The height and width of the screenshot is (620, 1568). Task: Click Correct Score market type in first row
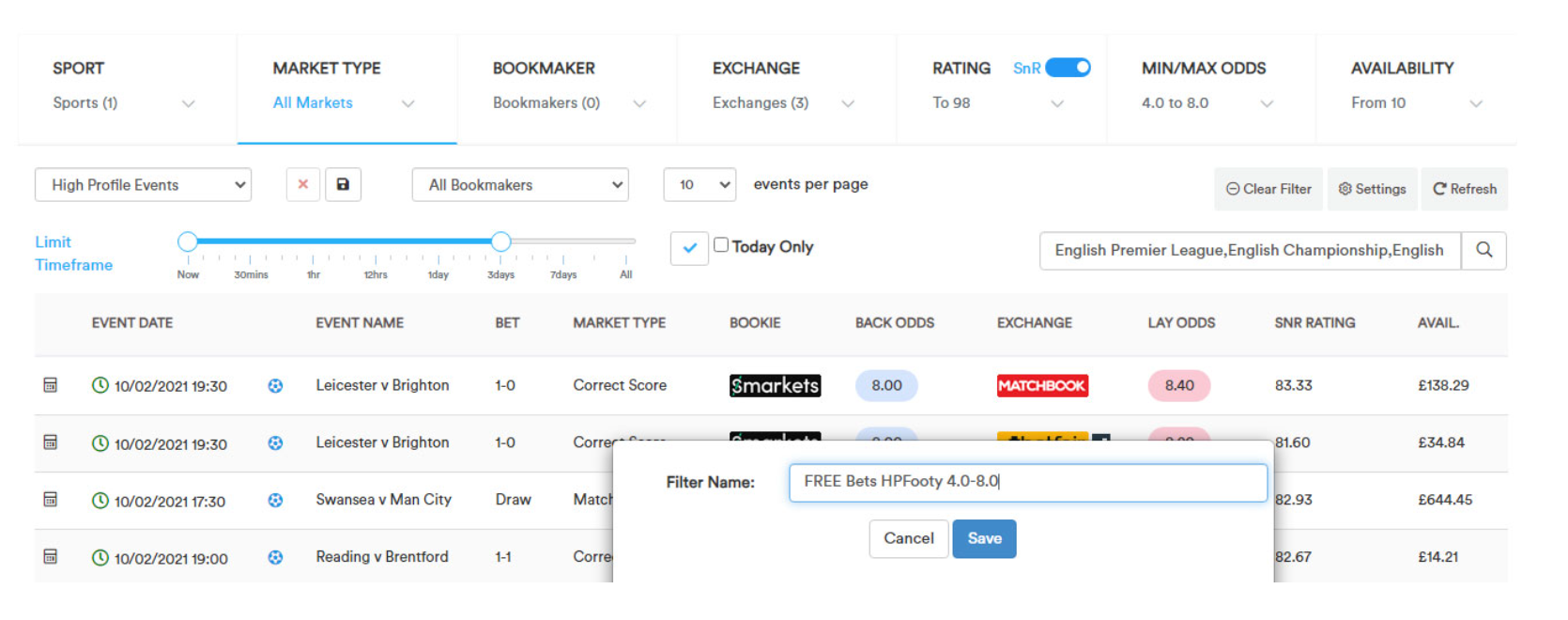point(620,385)
